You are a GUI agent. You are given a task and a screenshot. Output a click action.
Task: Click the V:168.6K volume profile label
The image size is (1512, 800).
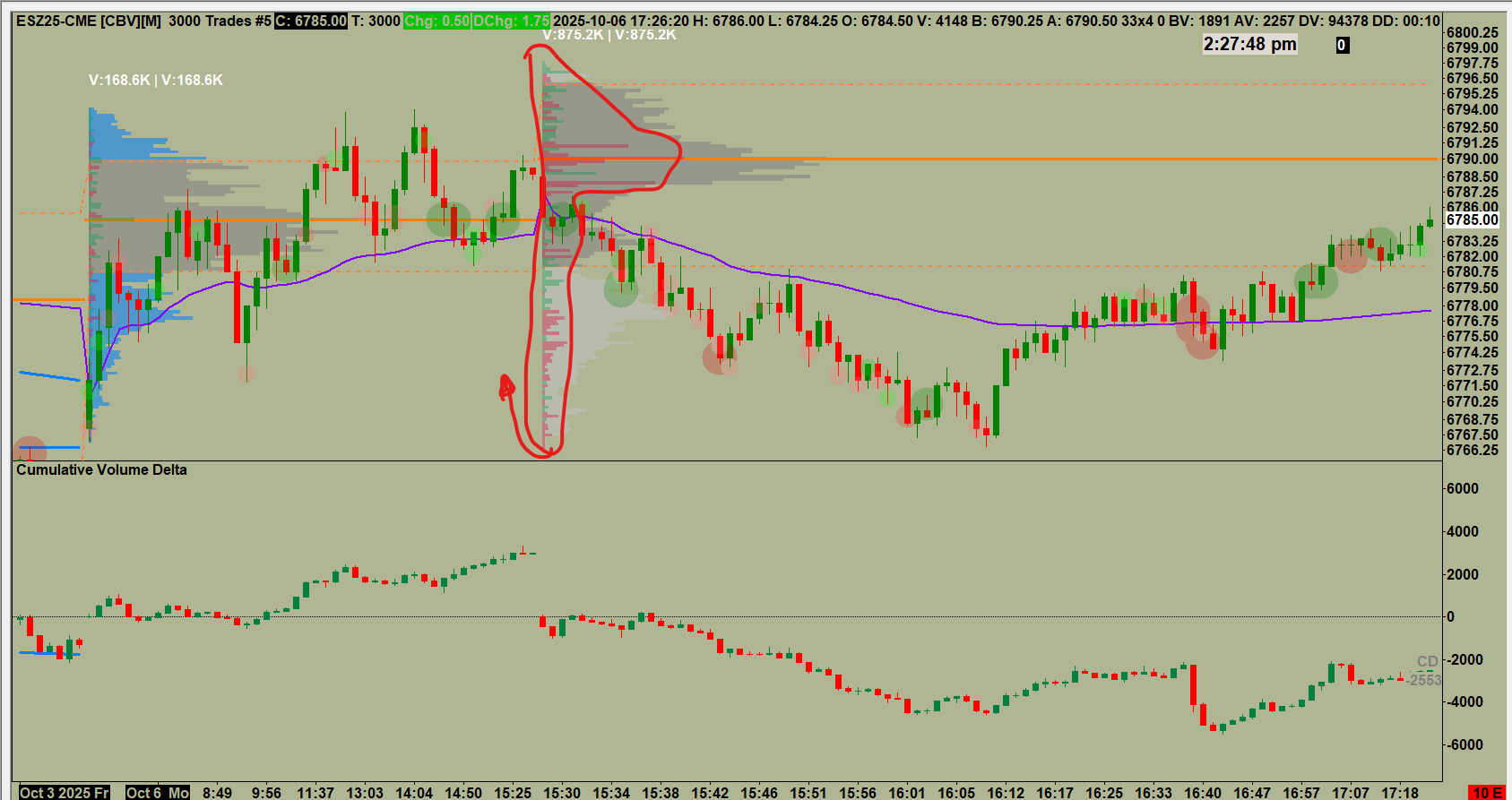156,80
